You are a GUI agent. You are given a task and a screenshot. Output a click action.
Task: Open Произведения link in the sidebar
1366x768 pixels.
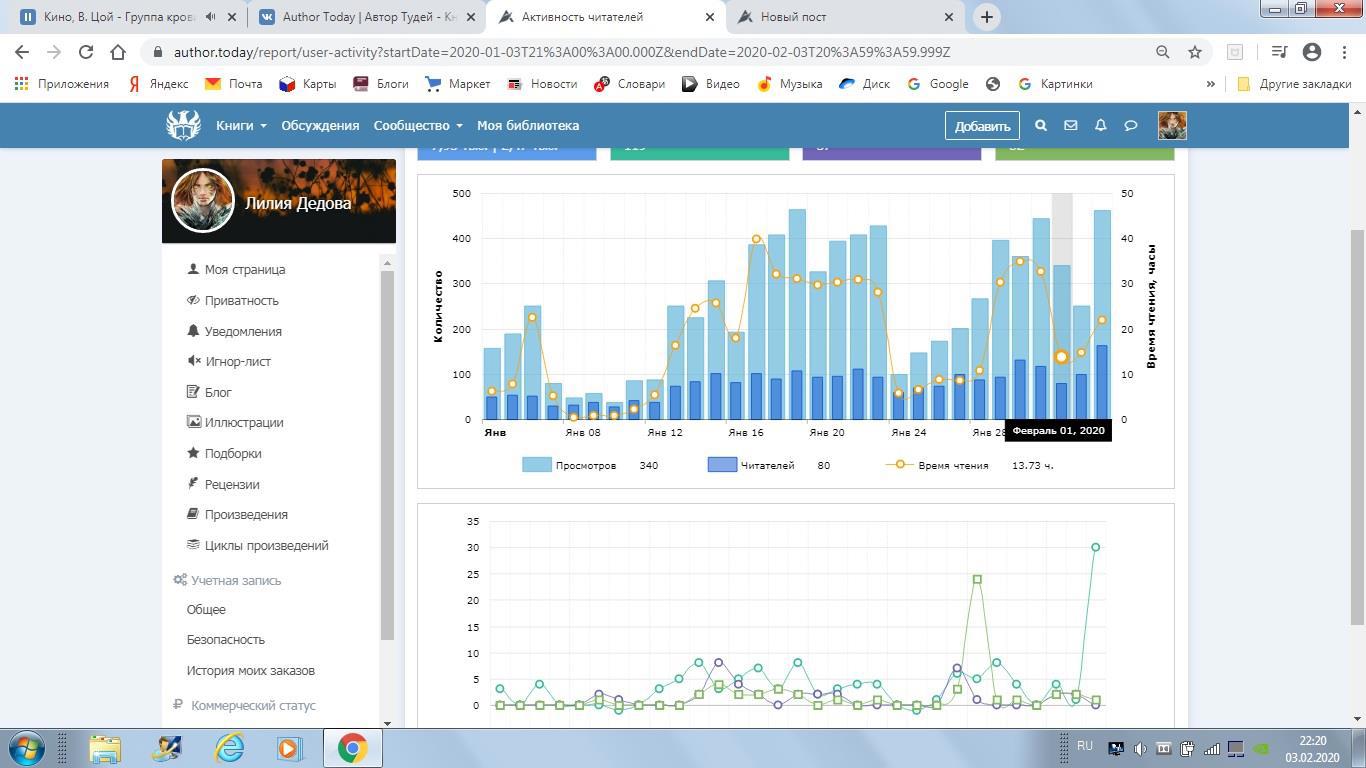[246, 514]
